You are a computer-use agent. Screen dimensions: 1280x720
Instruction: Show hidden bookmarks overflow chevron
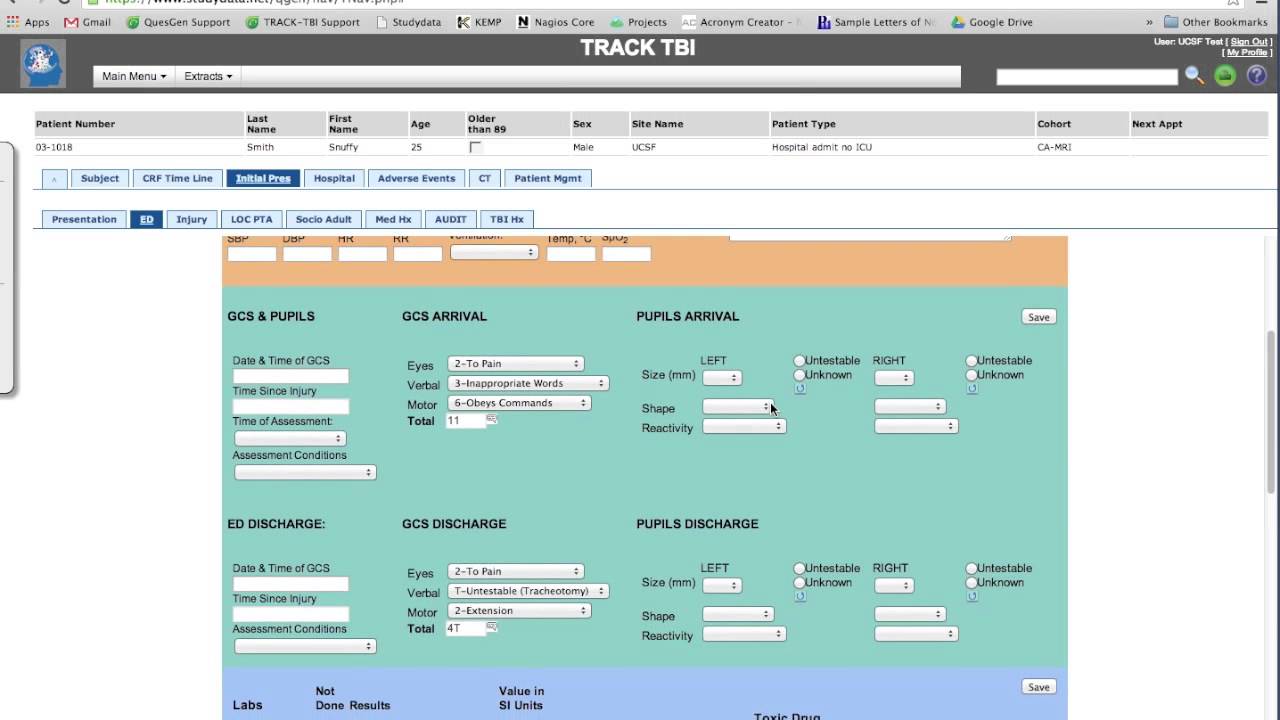click(1149, 22)
